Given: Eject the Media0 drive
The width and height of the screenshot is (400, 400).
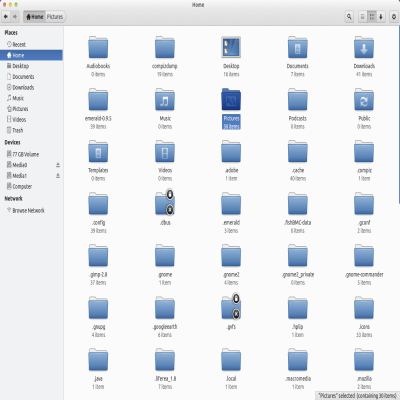Looking at the screenshot, I should 58,165.
